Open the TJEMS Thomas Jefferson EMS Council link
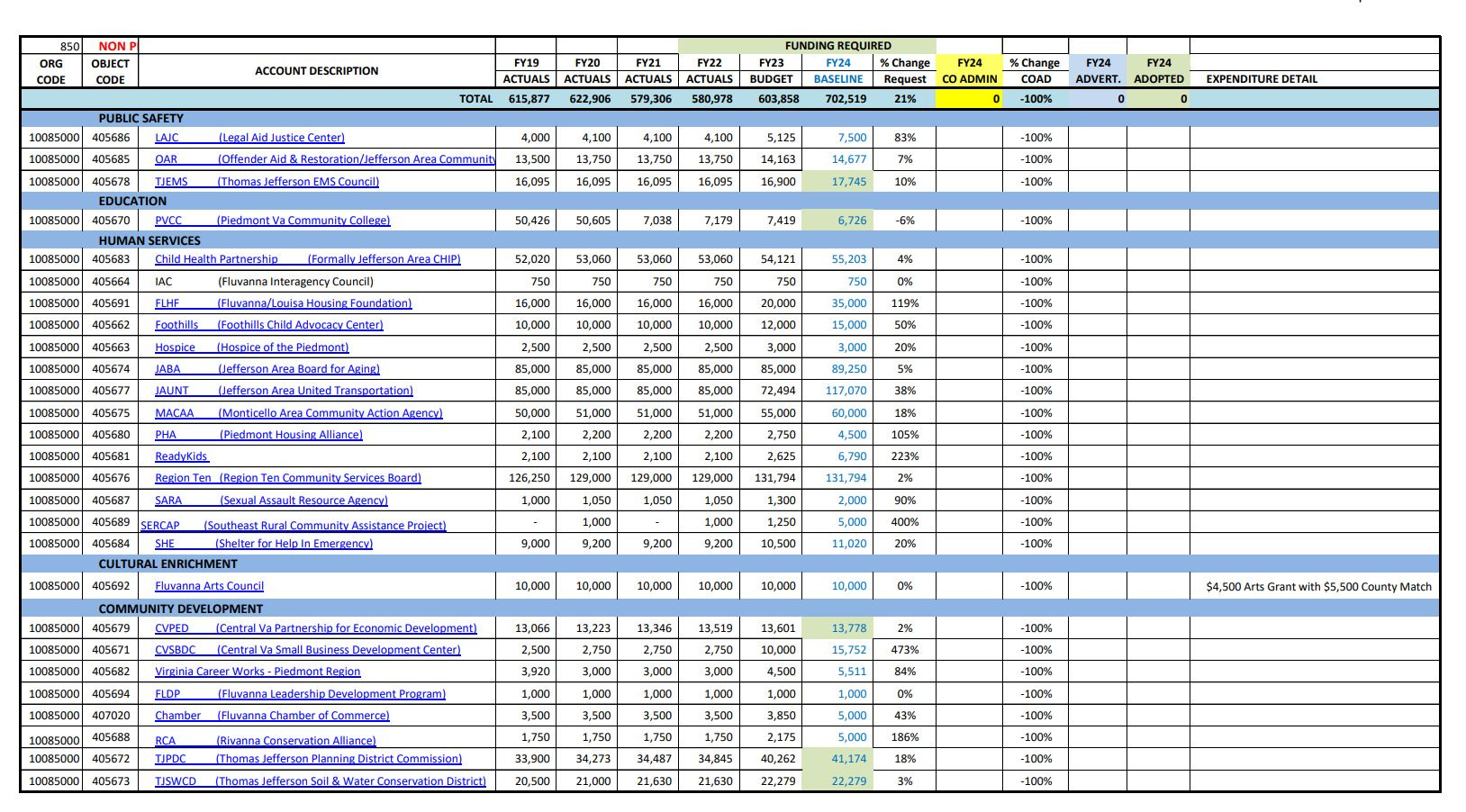Image resolution: width=1466 pixels, height=812 pixels. [x=267, y=182]
